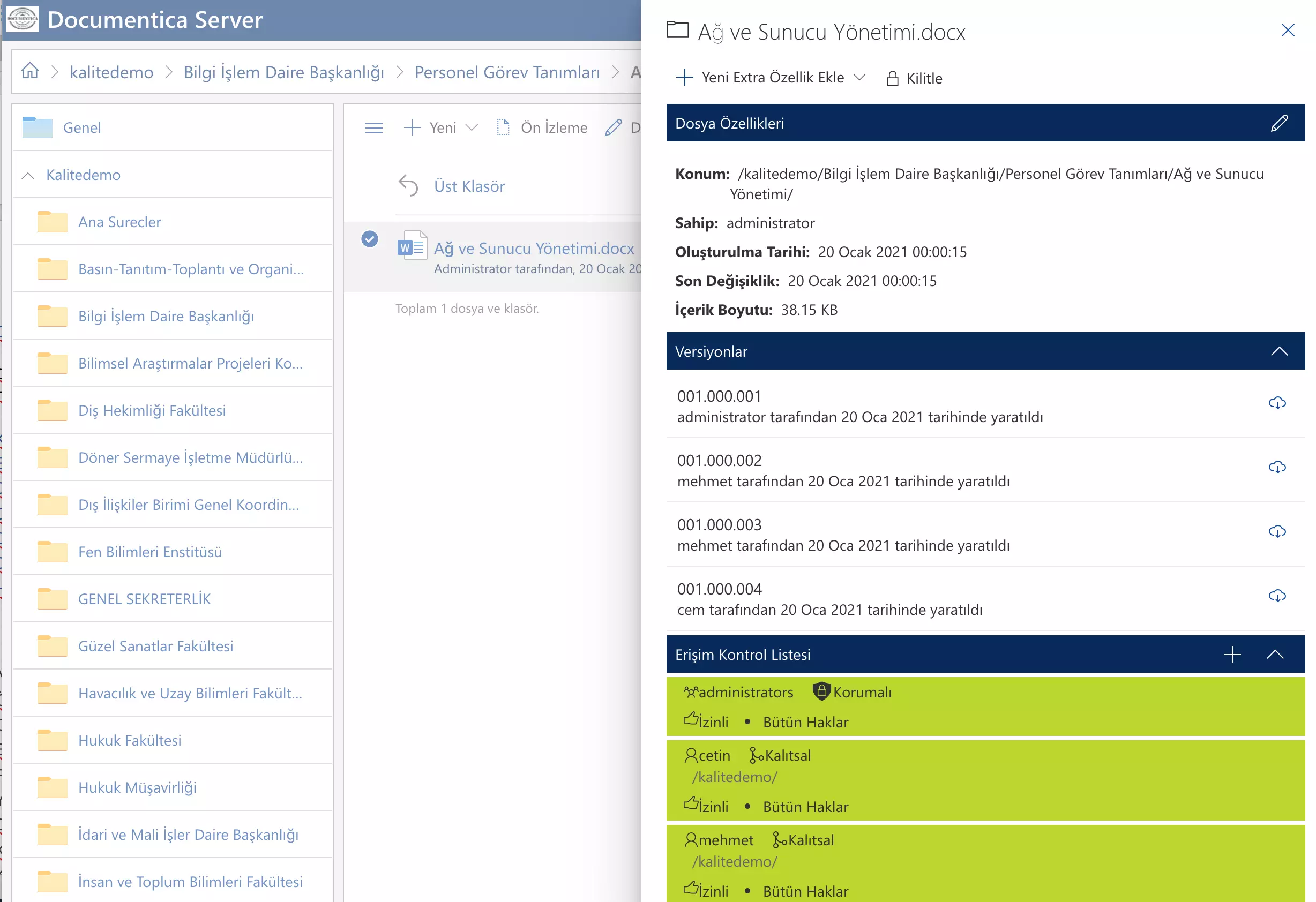
Task: Deselect the Ağ ve Sunucu Yönetimi.docx checkmark
Action: [370, 239]
